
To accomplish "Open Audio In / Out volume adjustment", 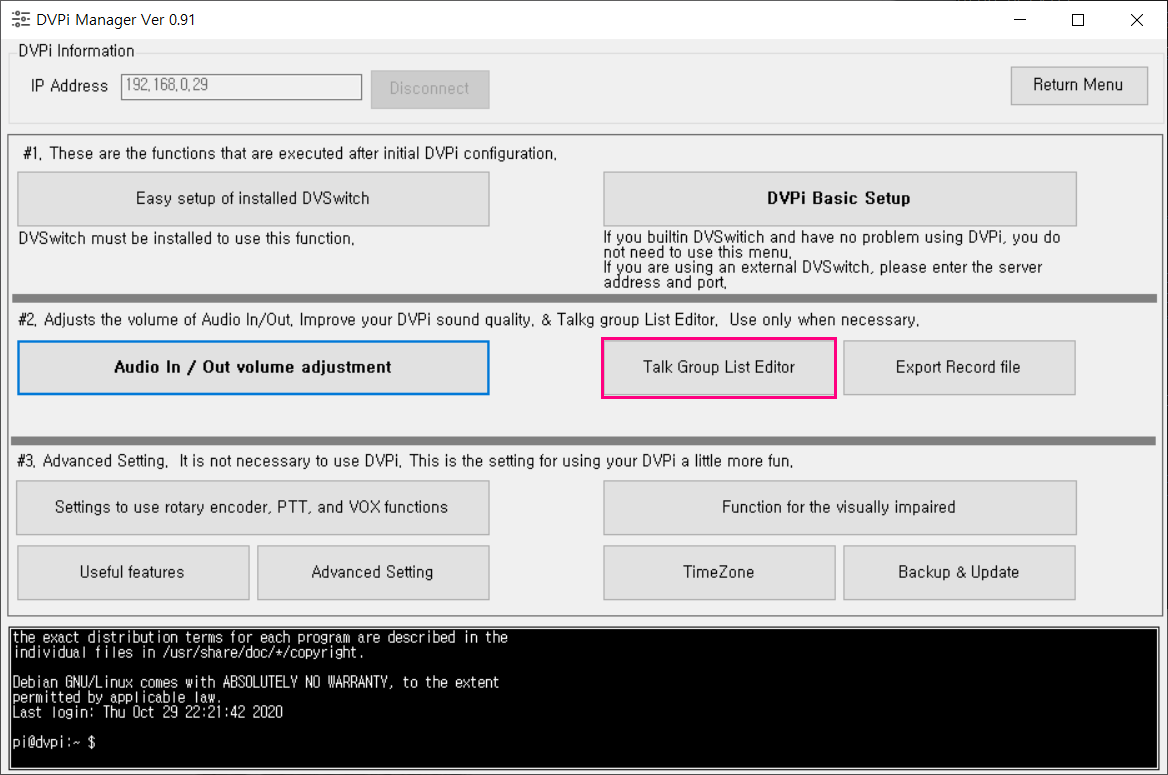I will coord(253,367).
